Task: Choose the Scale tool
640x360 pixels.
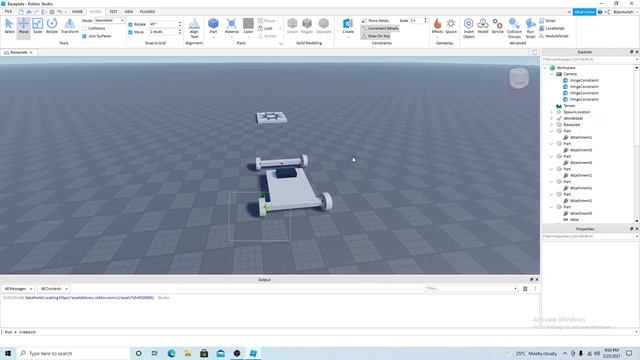Action: tap(38, 27)
